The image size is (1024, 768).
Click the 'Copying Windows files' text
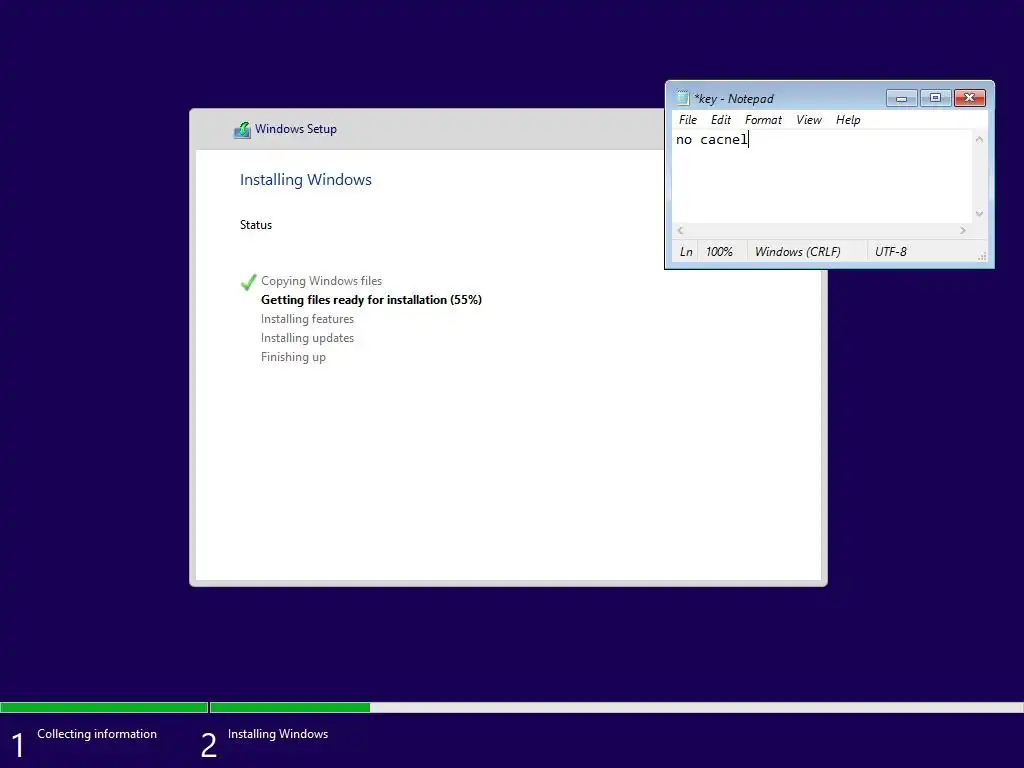click(321, 281)
